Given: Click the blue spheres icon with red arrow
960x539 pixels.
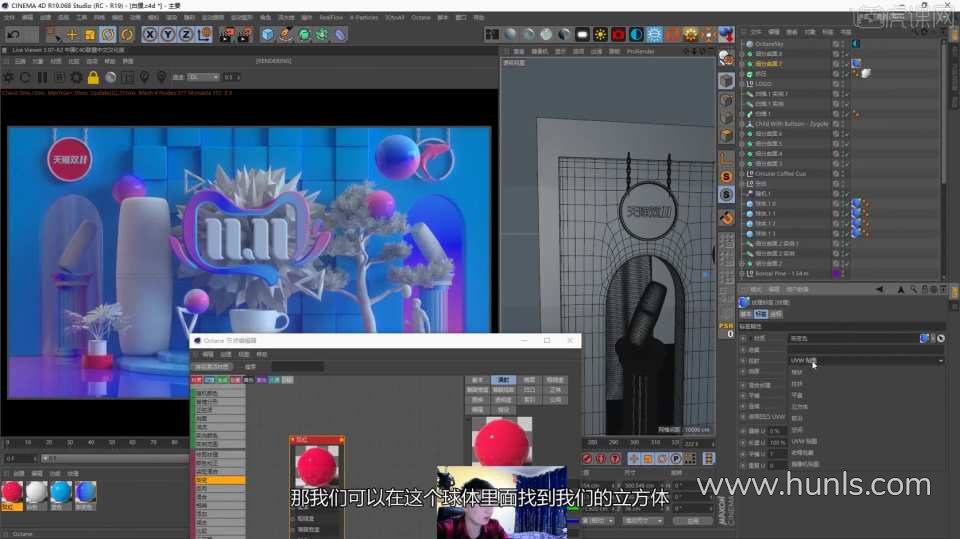Looking at the screenshot, I should click(726, 34).
